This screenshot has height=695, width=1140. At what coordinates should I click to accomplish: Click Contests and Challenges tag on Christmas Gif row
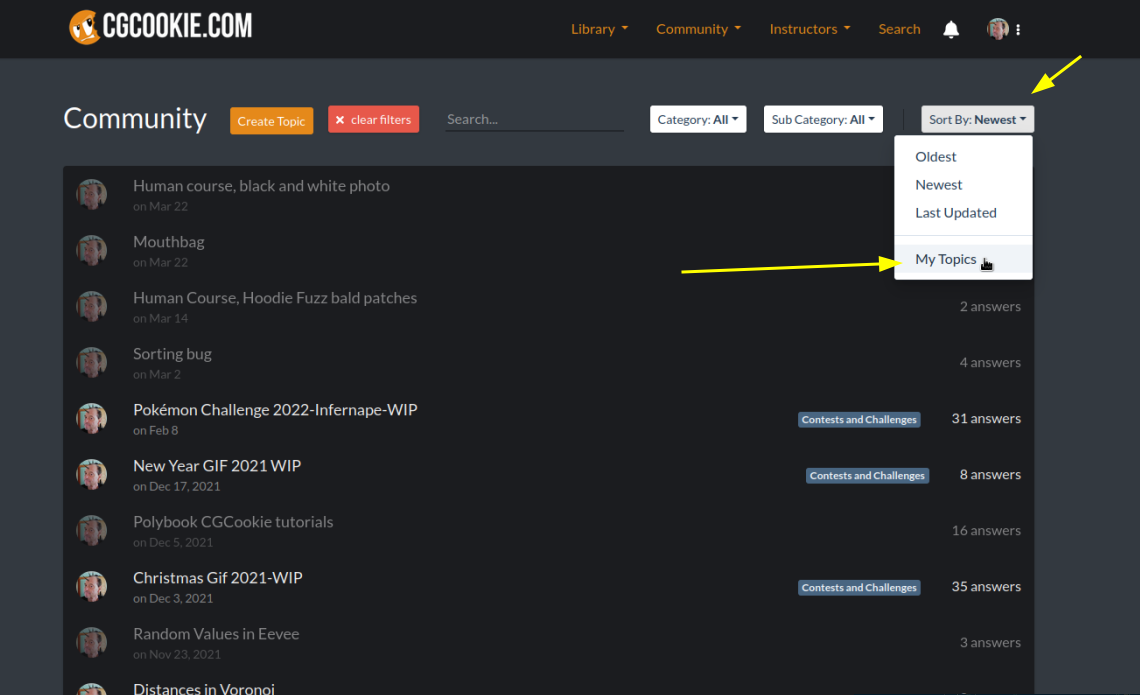click(x=859, y=587)
